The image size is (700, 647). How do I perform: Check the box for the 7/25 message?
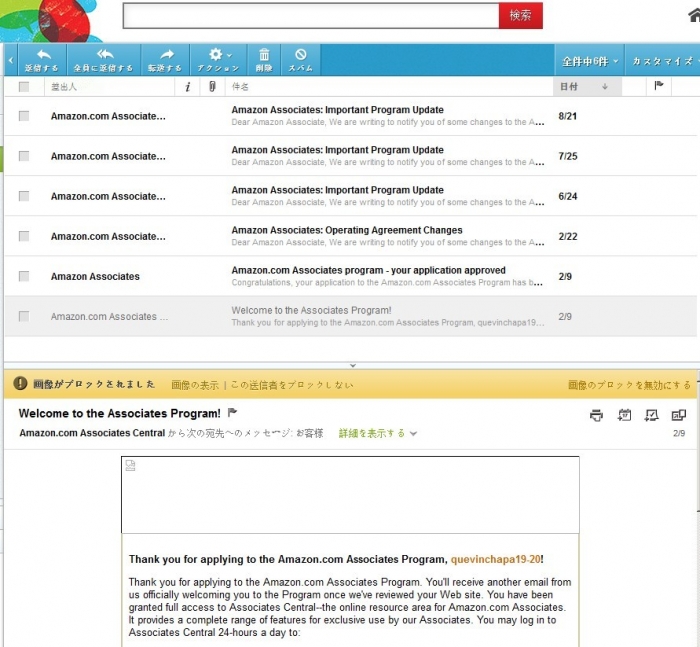(x=24, y=156)
